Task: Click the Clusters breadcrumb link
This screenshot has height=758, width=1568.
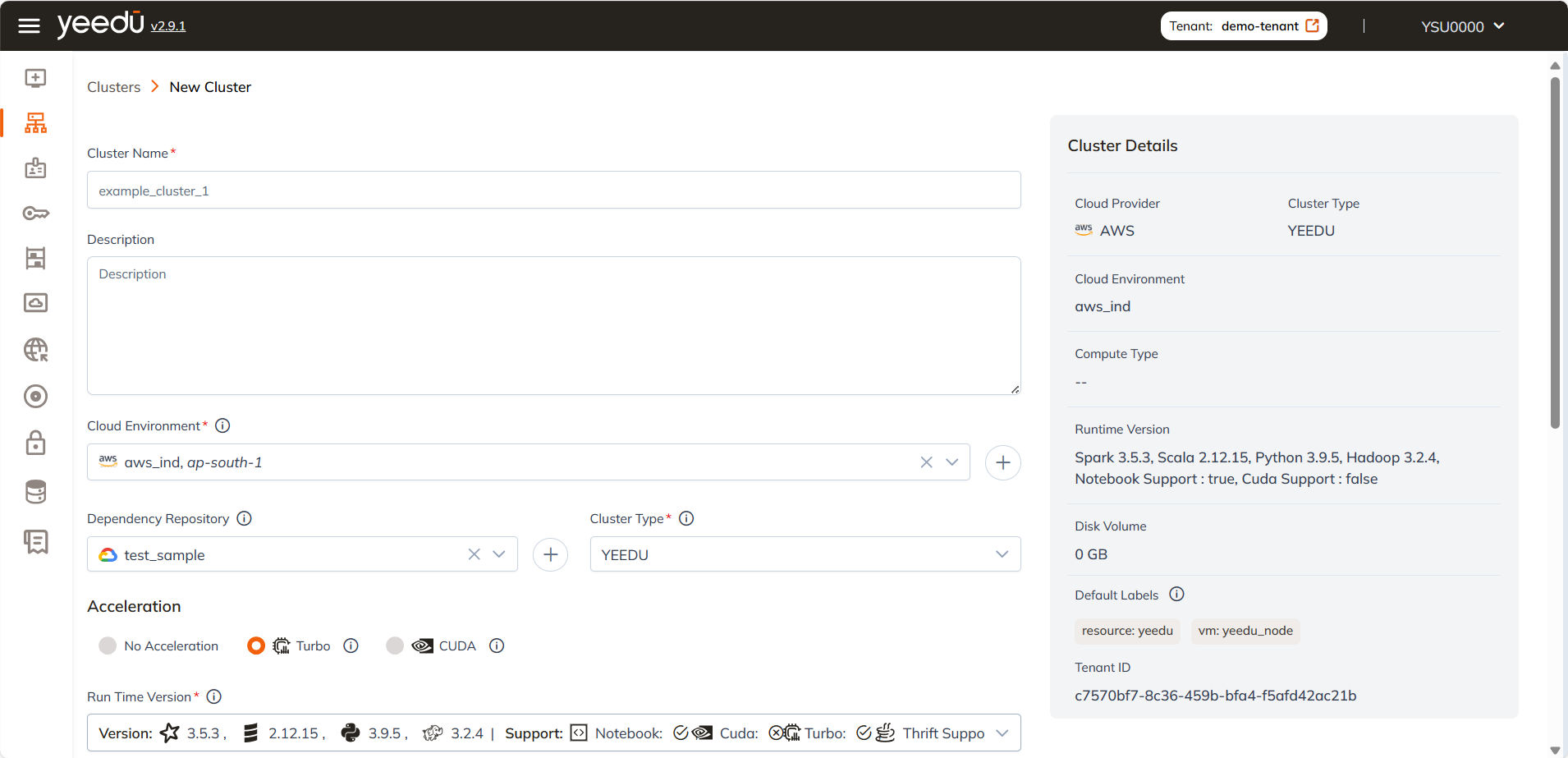Action: (113, 86)
